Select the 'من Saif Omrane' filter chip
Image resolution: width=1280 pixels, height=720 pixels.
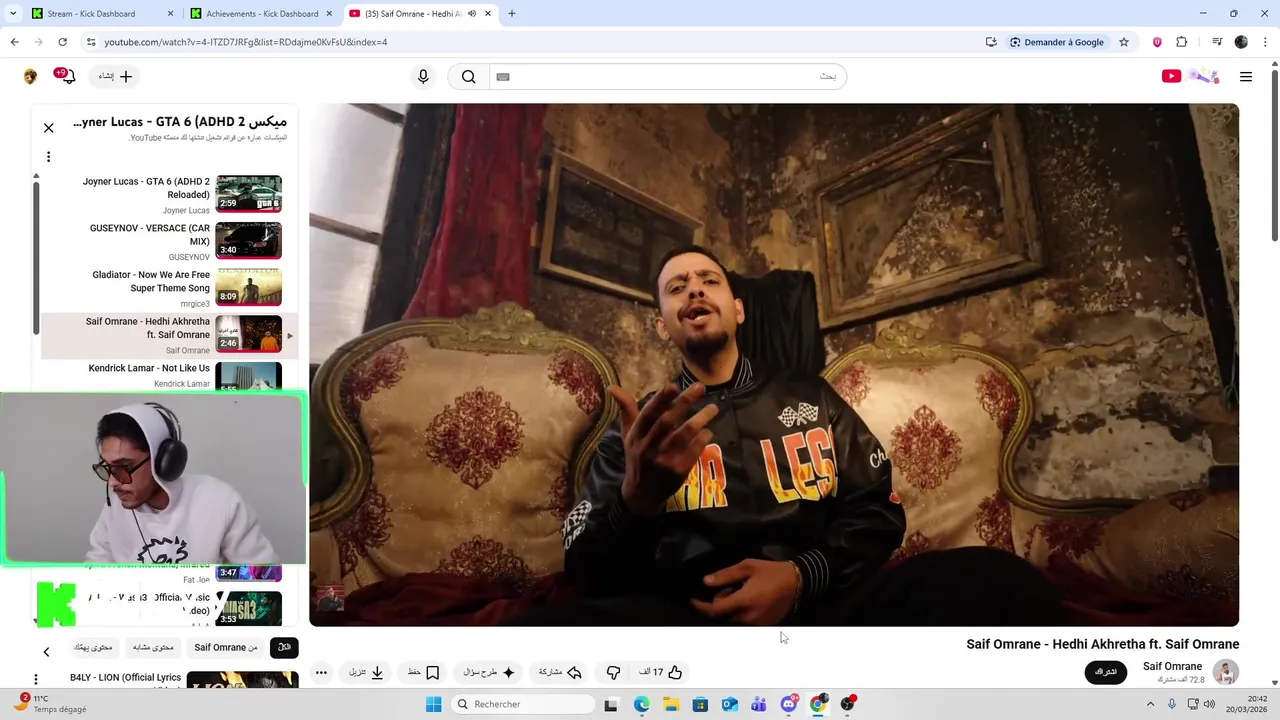[225, 648]
